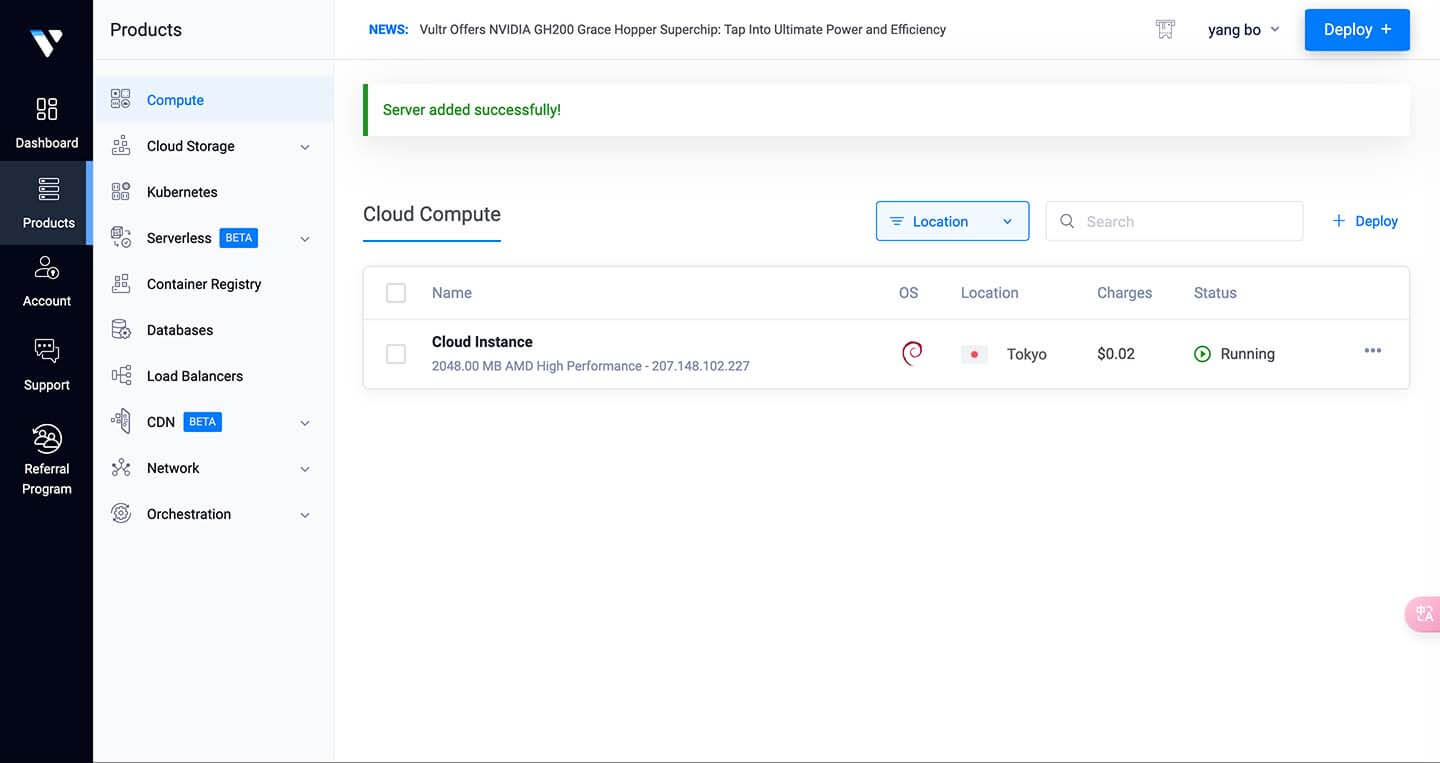Select Load Balancers in the Products menu
The height and width of the screenshot is (763, 1440).
point(214,376)
